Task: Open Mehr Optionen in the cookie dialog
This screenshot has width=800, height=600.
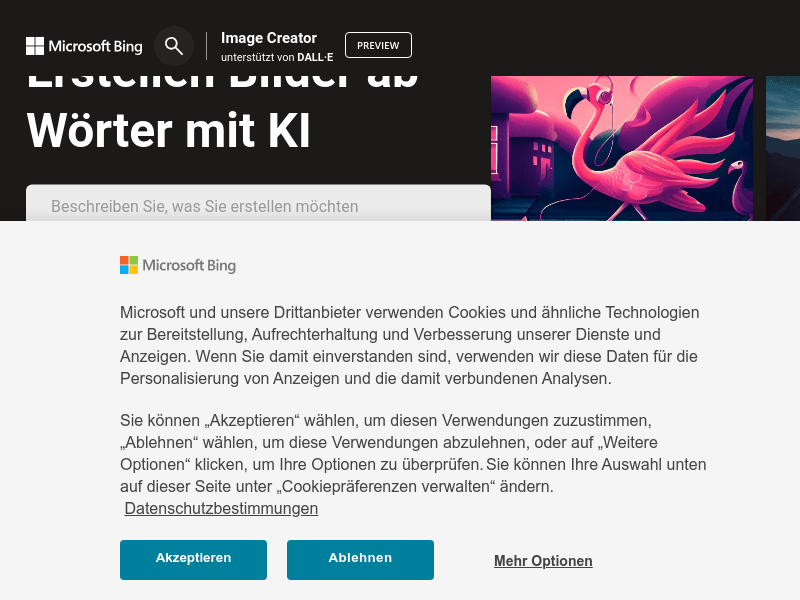Action: tap(543, 560)
